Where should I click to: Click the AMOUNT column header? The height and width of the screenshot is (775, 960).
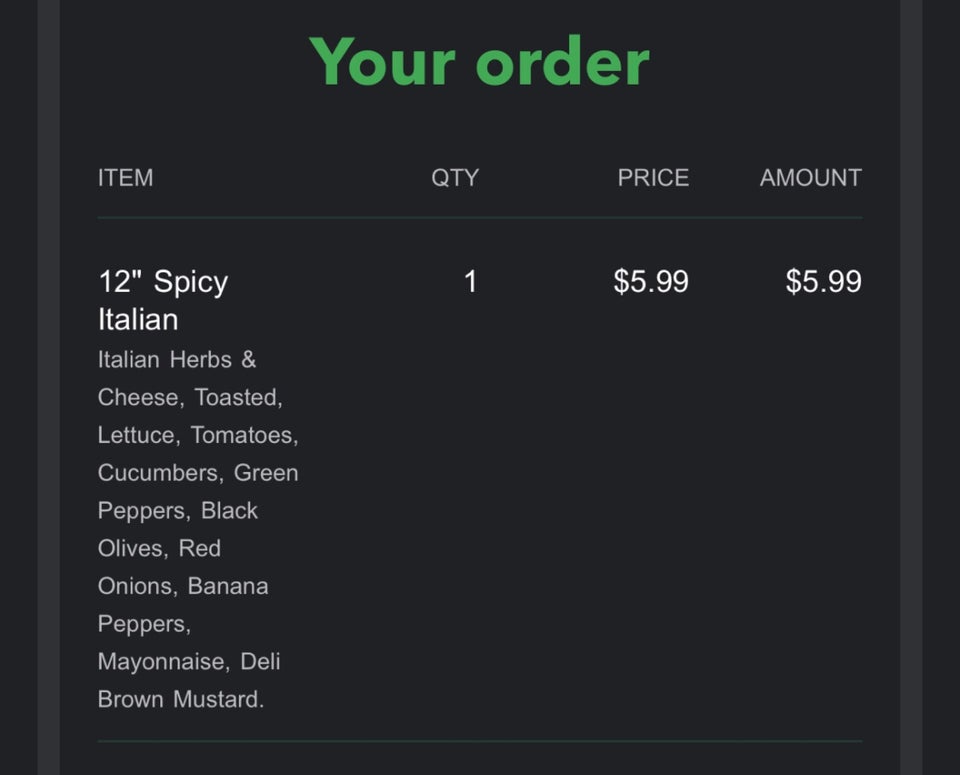tap(810, 178)
